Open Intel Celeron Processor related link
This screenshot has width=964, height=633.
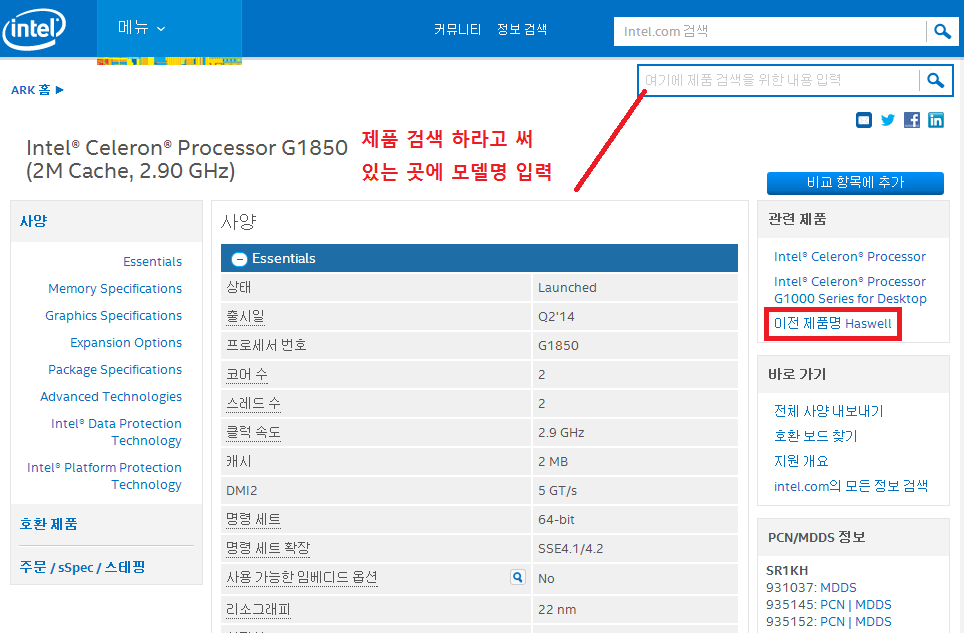[x=850, y=257]
